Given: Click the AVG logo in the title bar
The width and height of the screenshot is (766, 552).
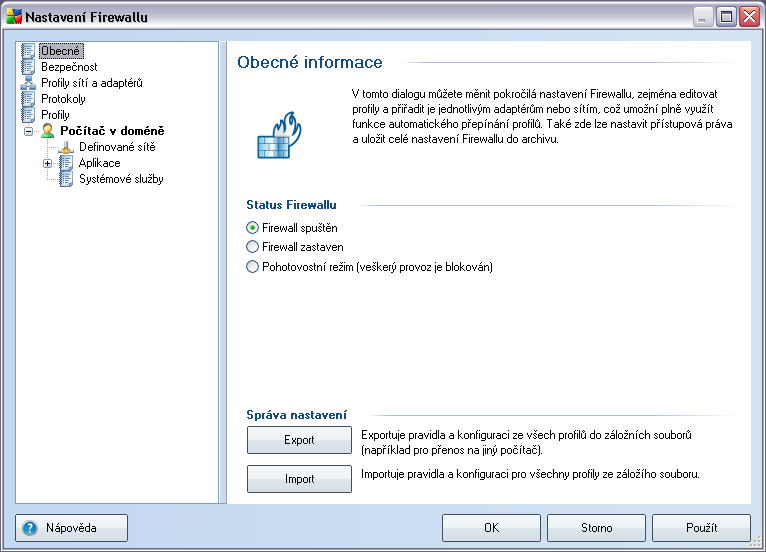Looking at the screenshot, I should pos(14,17).
